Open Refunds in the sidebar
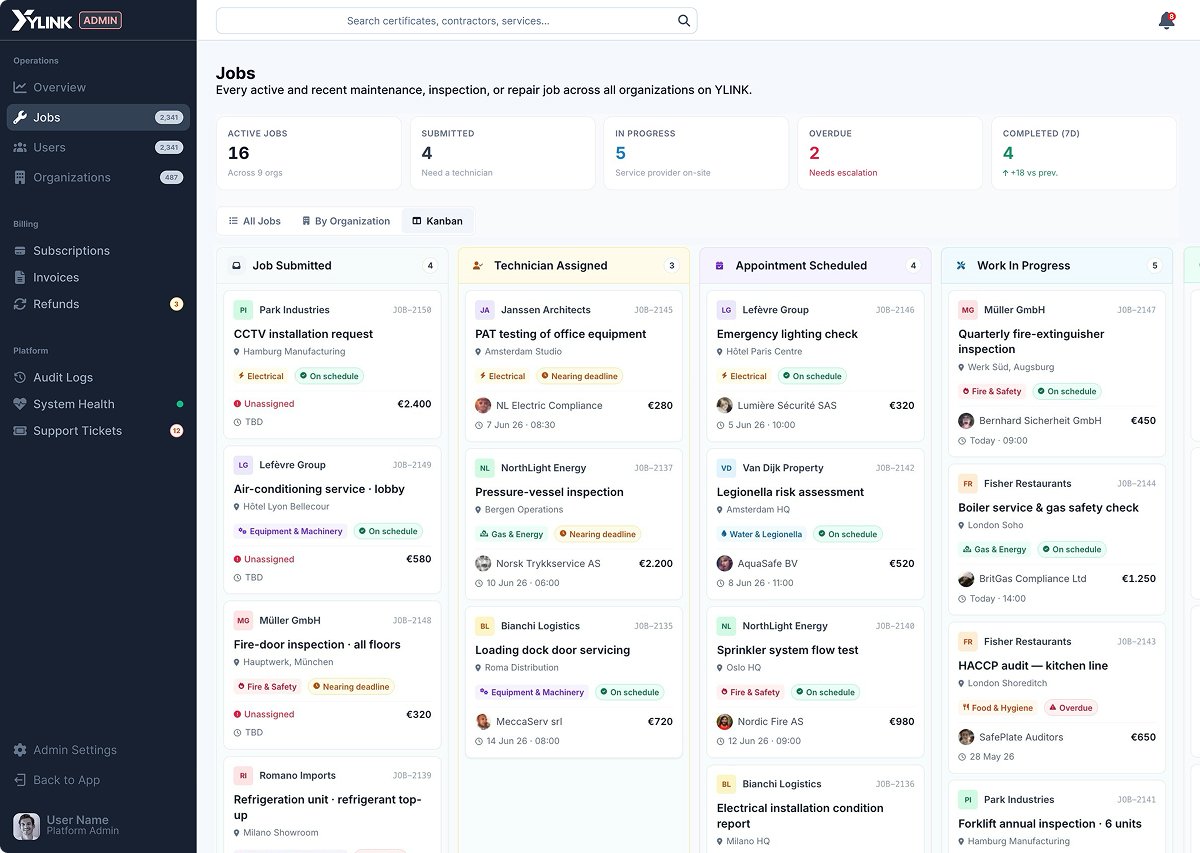The width and height of the screenshot is (1200, 853). (98, 304)
